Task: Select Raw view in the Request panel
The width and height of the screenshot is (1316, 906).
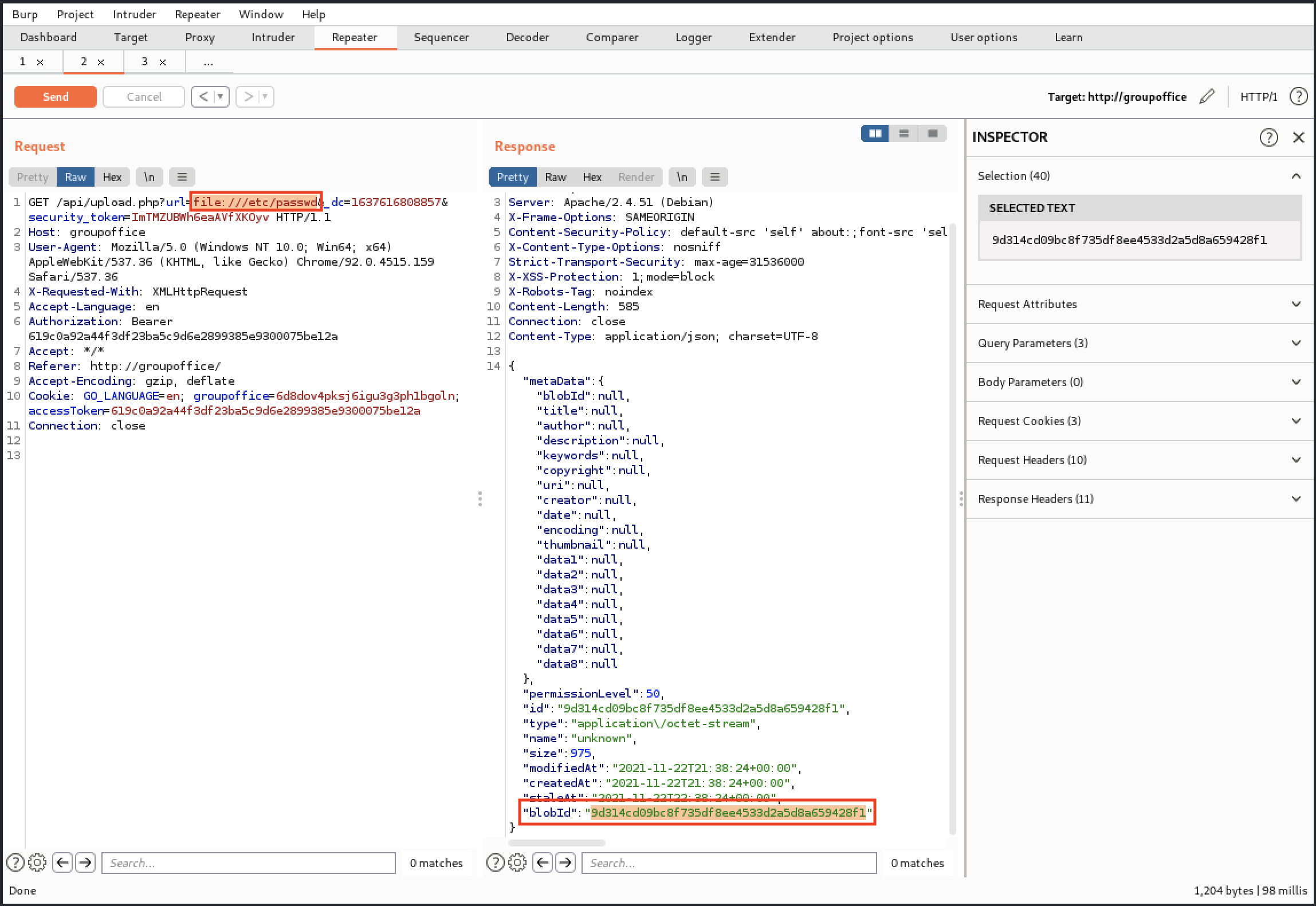Action: point(75,177)
